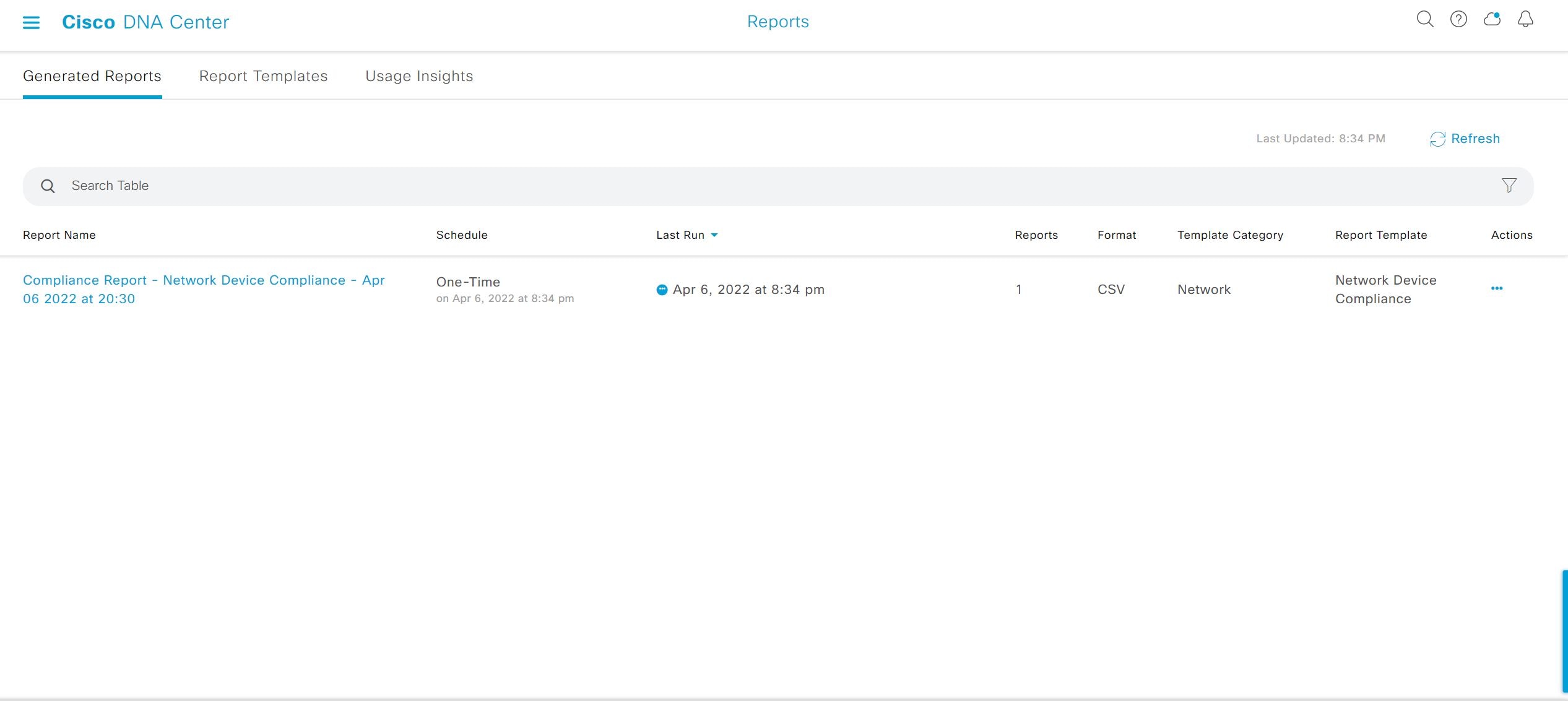Sort by Report Name column header

(x=59, y=235)
